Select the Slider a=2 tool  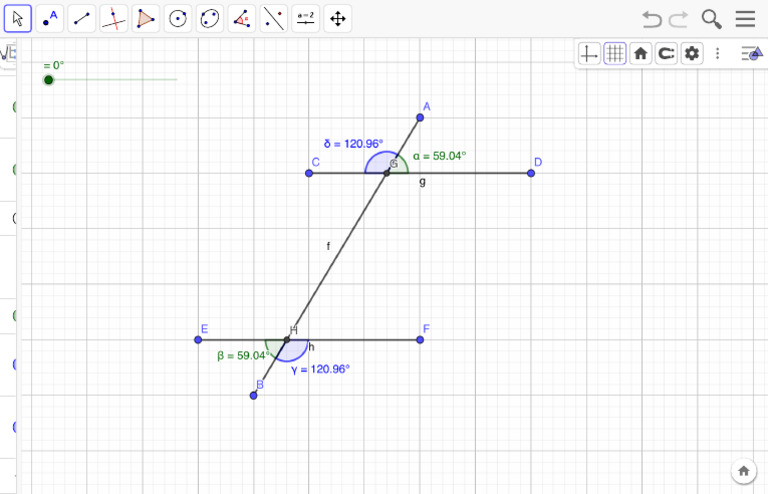tap(306, 19)
